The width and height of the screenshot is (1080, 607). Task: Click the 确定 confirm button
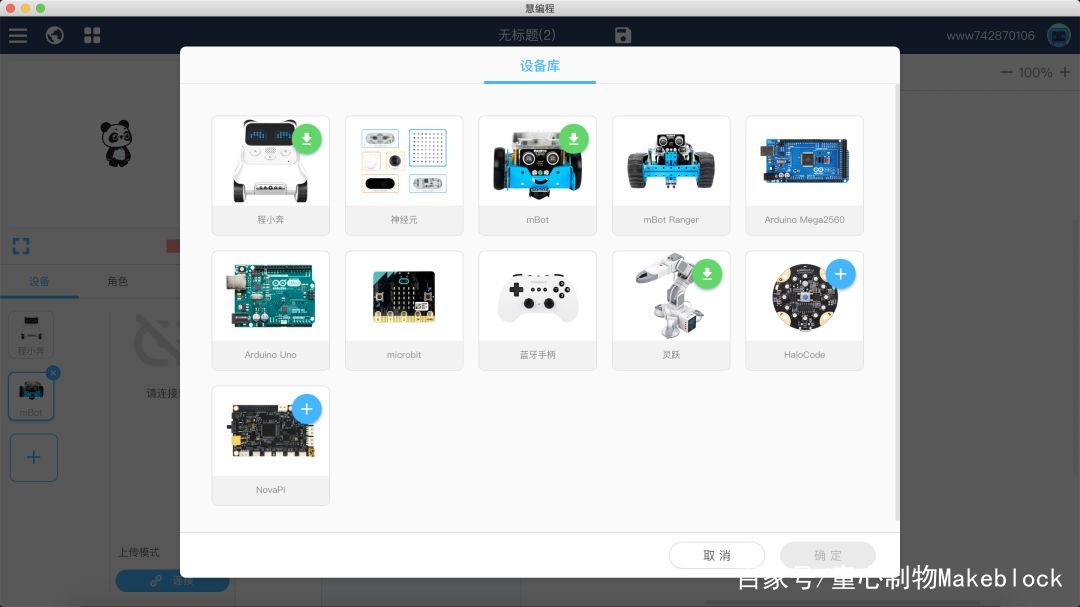point(828,555)
